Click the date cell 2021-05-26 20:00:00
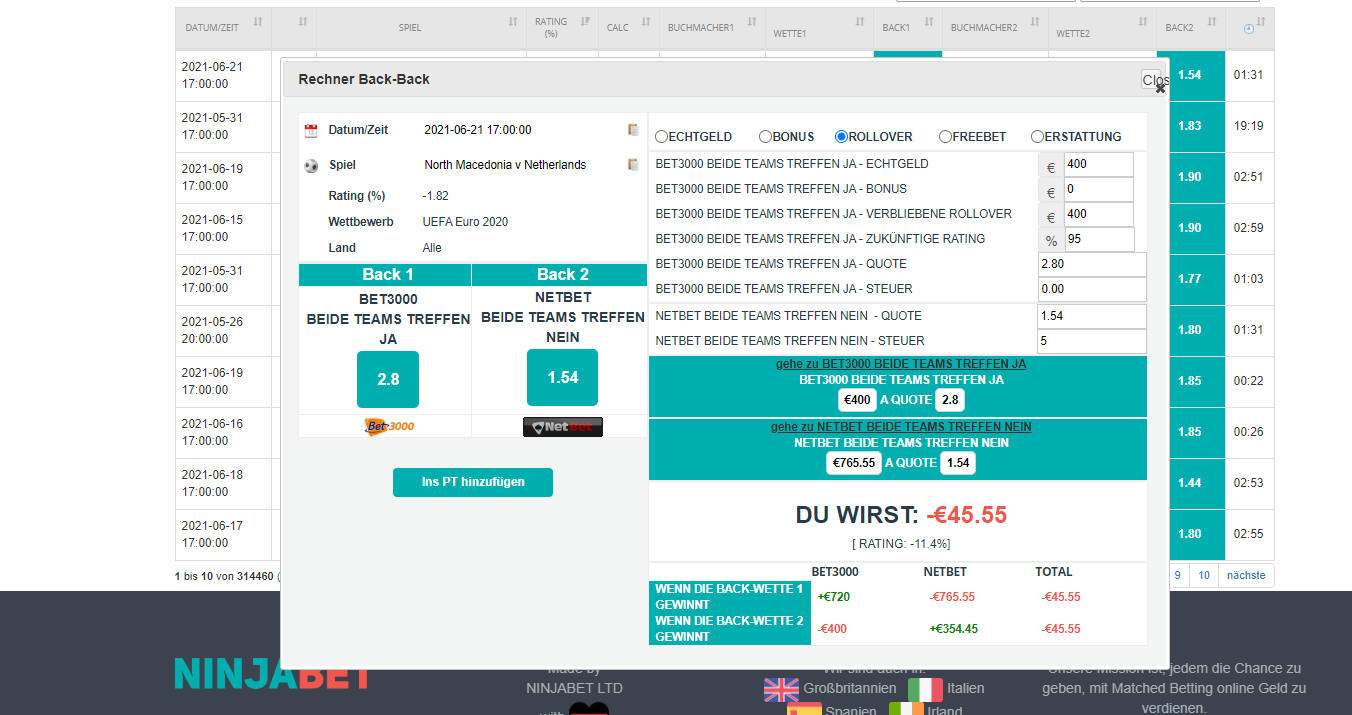1352x715 pixels. click(x=223, y=330)
